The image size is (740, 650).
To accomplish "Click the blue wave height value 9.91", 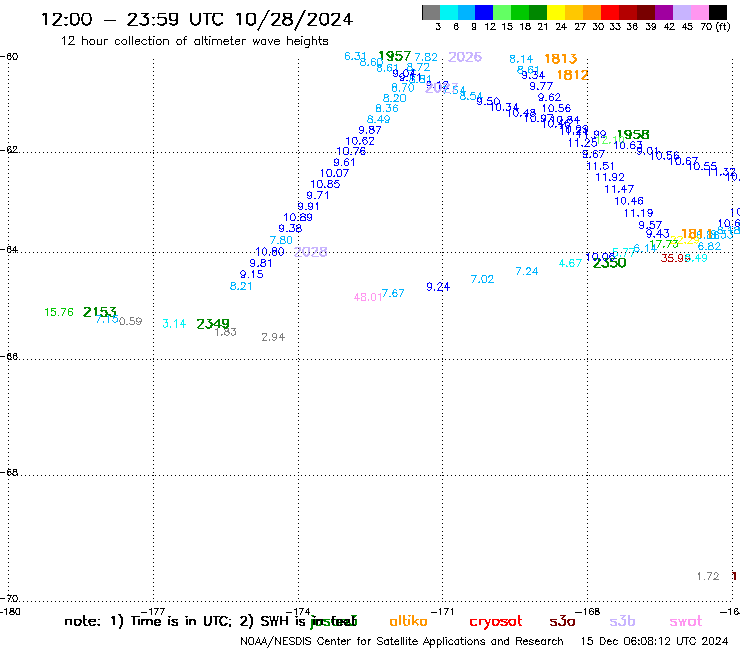I will tap(309, 206).
